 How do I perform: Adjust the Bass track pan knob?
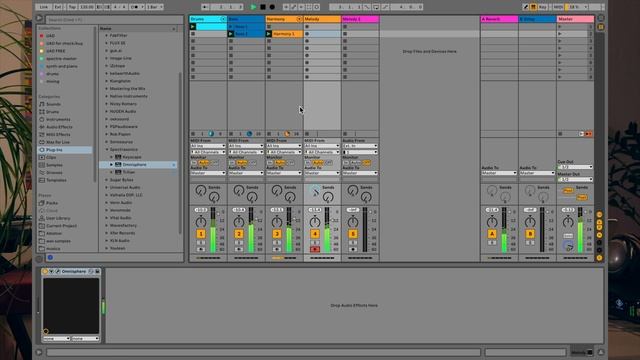pos(239,222)
